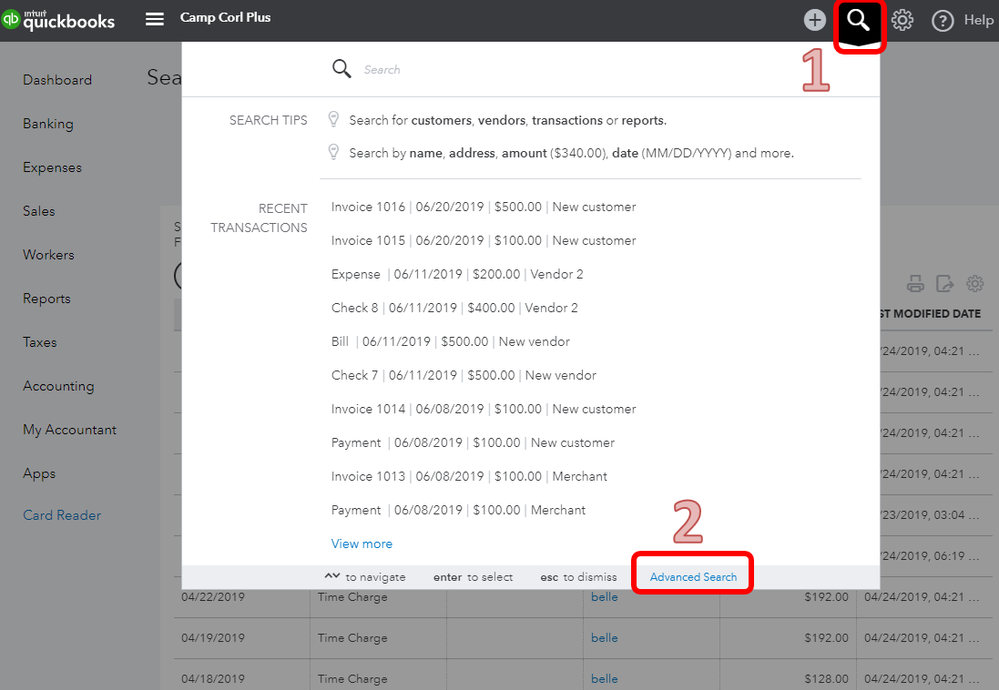This screenshot has height=690, width=999.
Task: Select Check 8 $400.00 transaction
Action: [454, 308]
